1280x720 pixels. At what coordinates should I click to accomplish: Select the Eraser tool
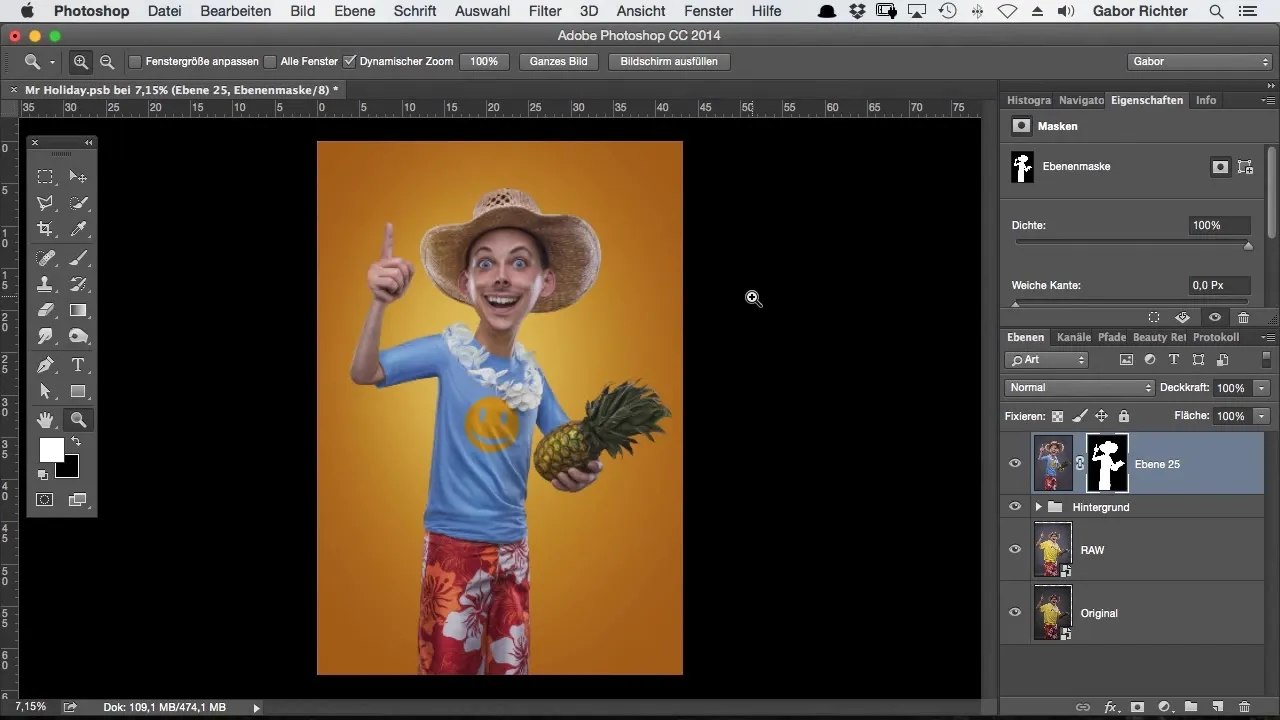45,310
